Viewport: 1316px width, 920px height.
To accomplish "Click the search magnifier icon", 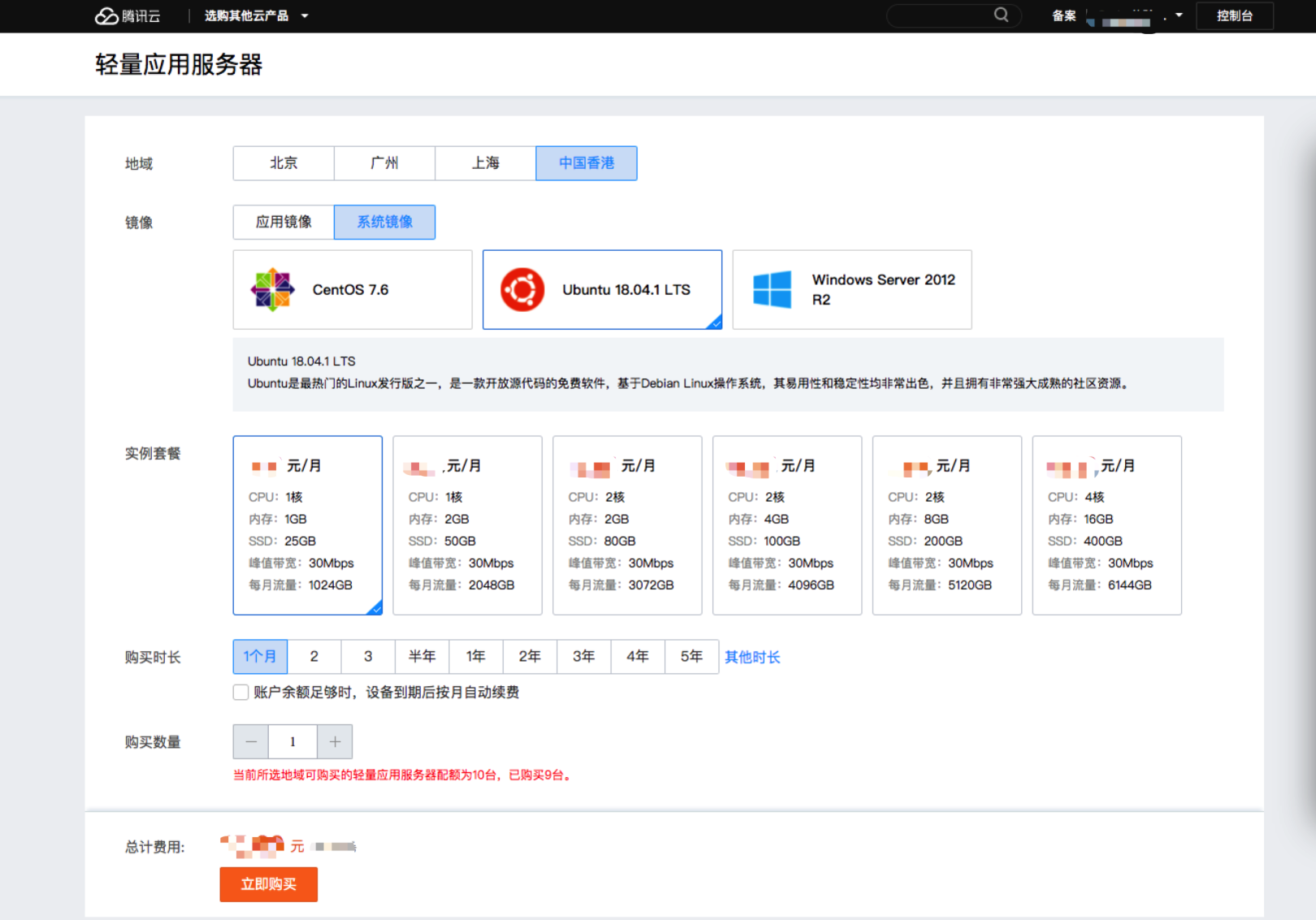I will (x=1001, y=15).
